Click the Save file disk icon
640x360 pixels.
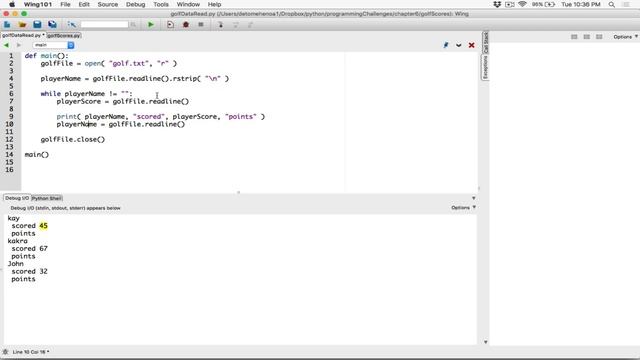pyautogui.click(x=37, y=24)
